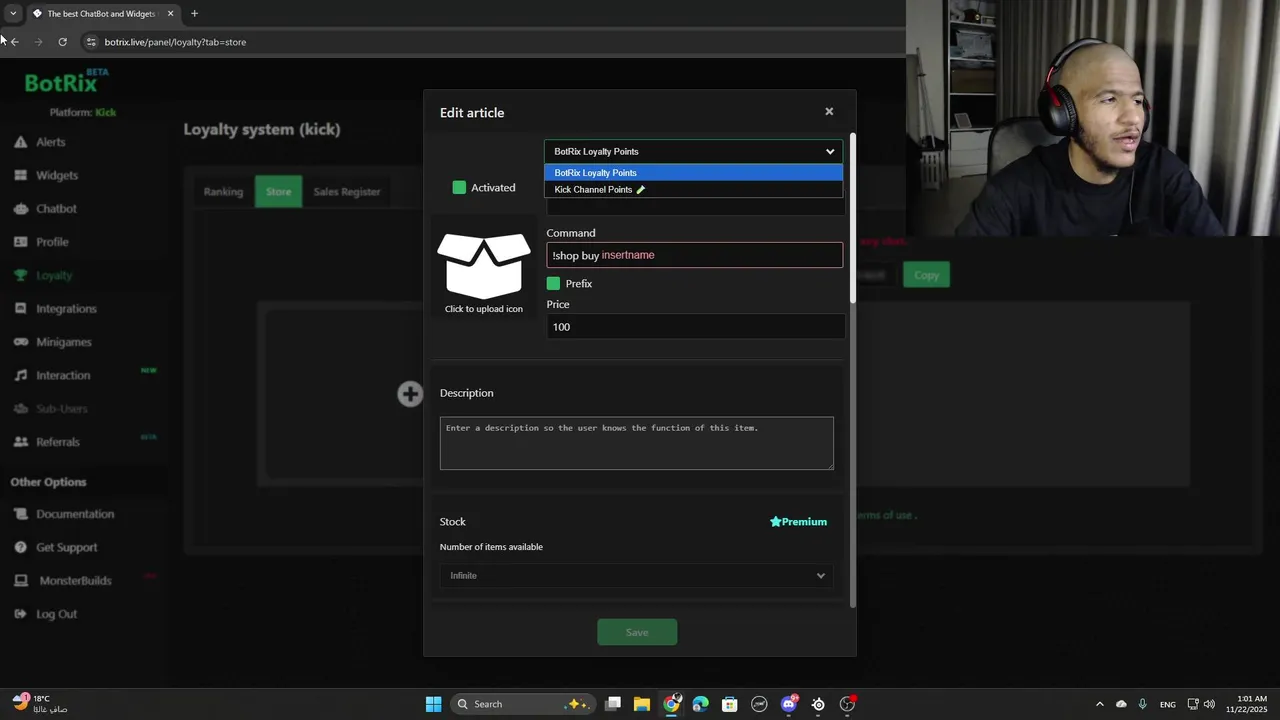Image resolution: width=1280 pixels, height=720 pixels.
Task: Open Sub-Users in the sidebar
Action: click(x=61, y=408)
